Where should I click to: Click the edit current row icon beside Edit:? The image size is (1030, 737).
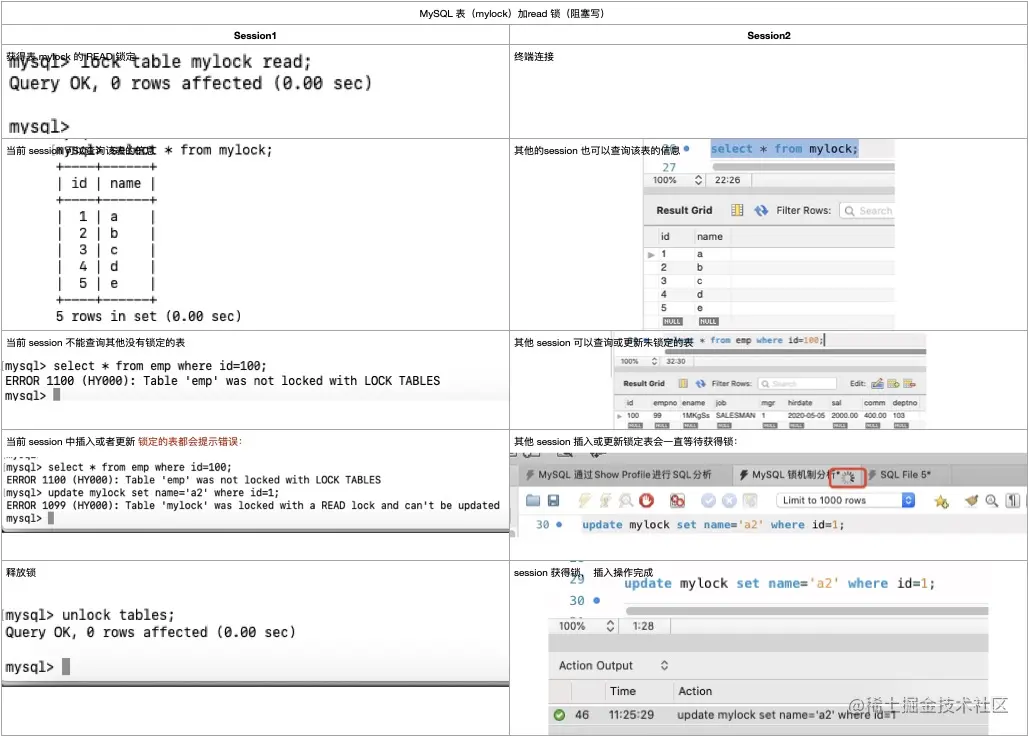tap(877, 384)
